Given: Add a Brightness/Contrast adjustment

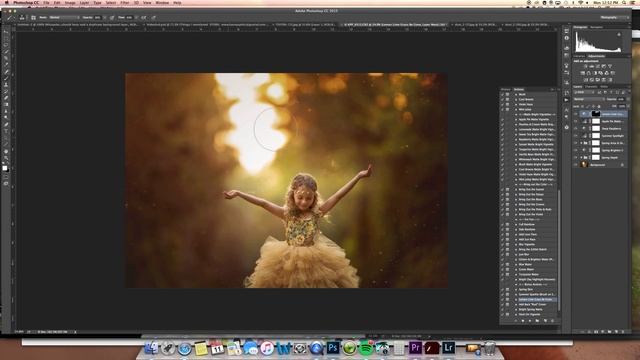Looking at the screenshot, I should (x=585, y=66).
